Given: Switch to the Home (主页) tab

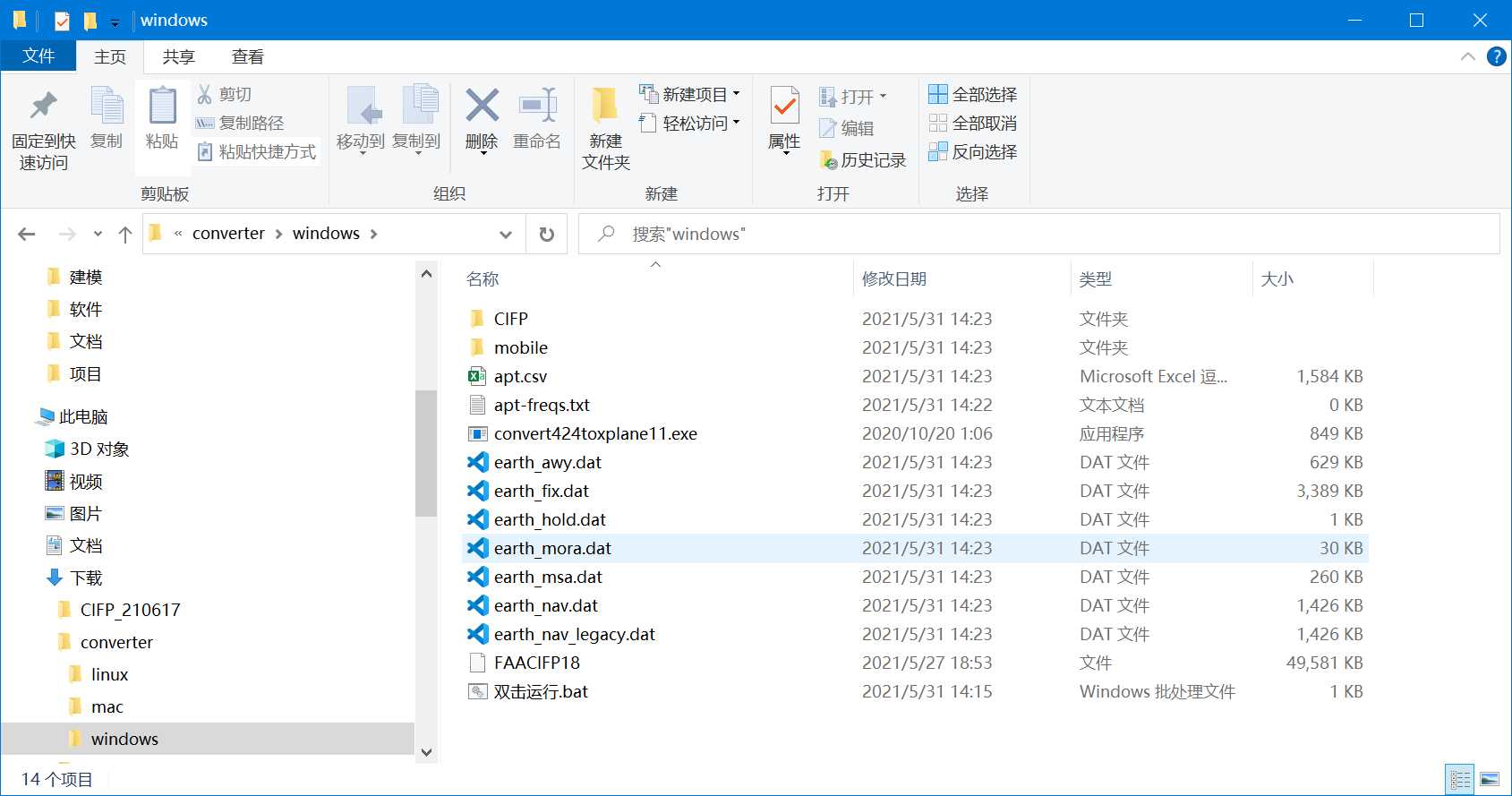Looking at the screenshot, I should click(x=110, y=56).
